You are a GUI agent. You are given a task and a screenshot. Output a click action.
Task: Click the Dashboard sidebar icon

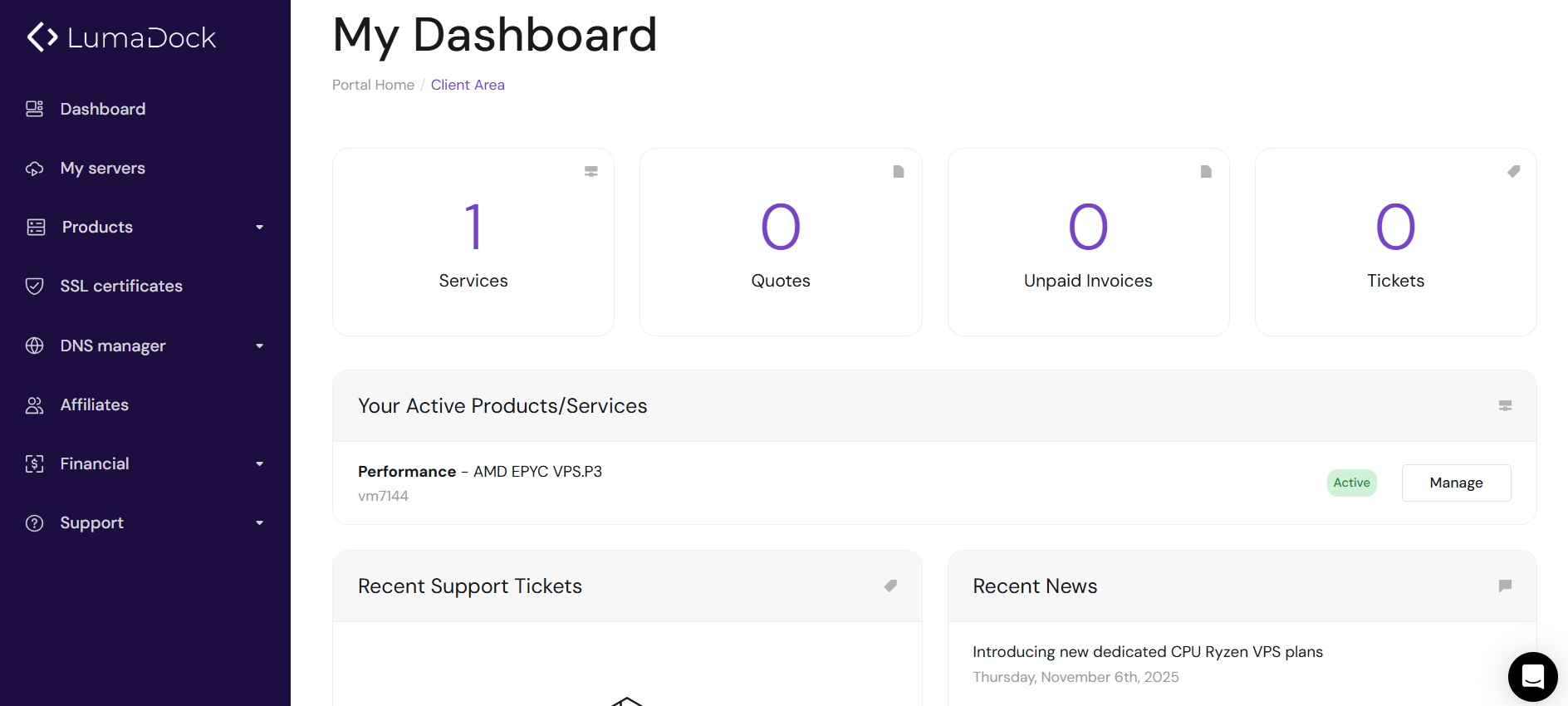point(35,109)
